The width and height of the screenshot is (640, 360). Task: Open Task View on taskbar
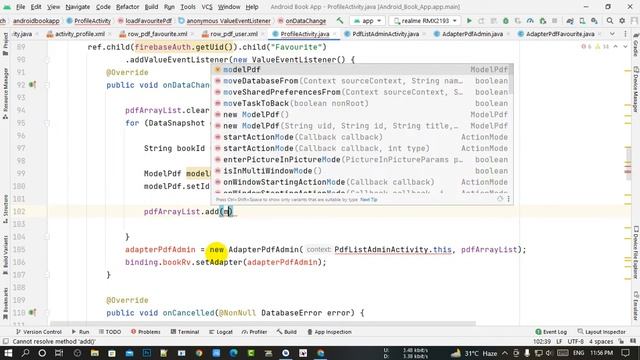59,353
